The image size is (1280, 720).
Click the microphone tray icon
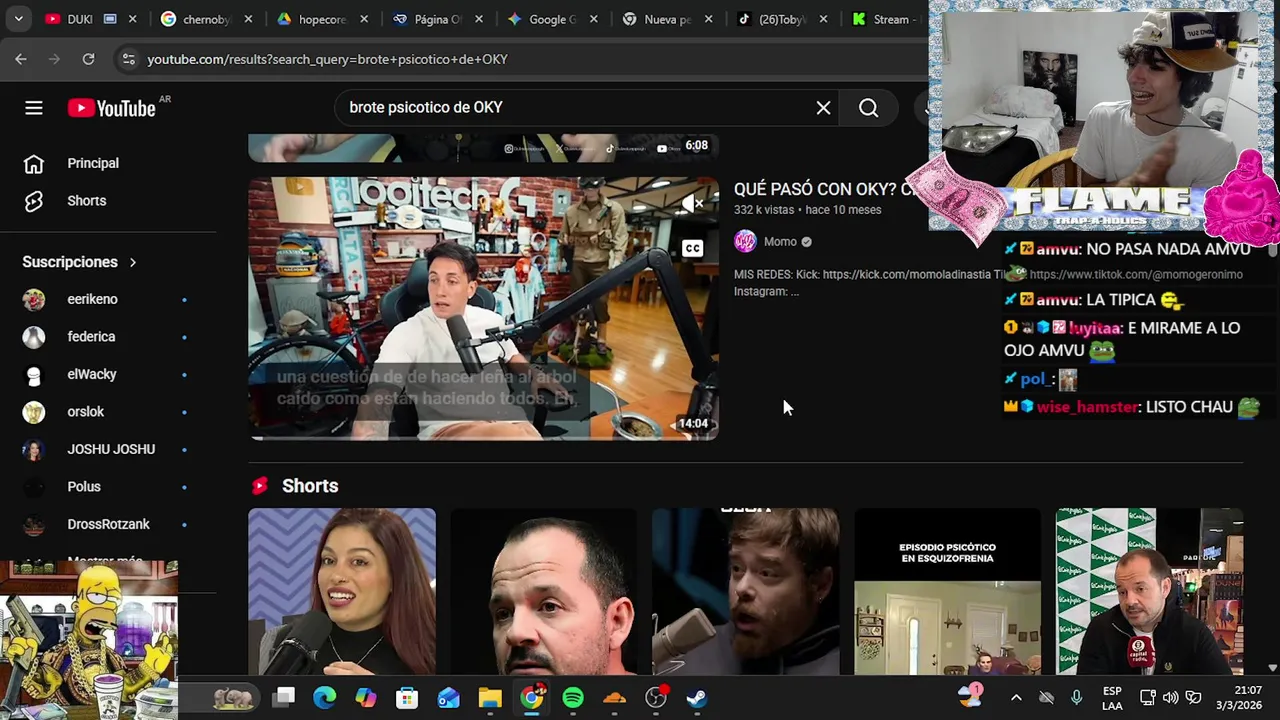1076,697
